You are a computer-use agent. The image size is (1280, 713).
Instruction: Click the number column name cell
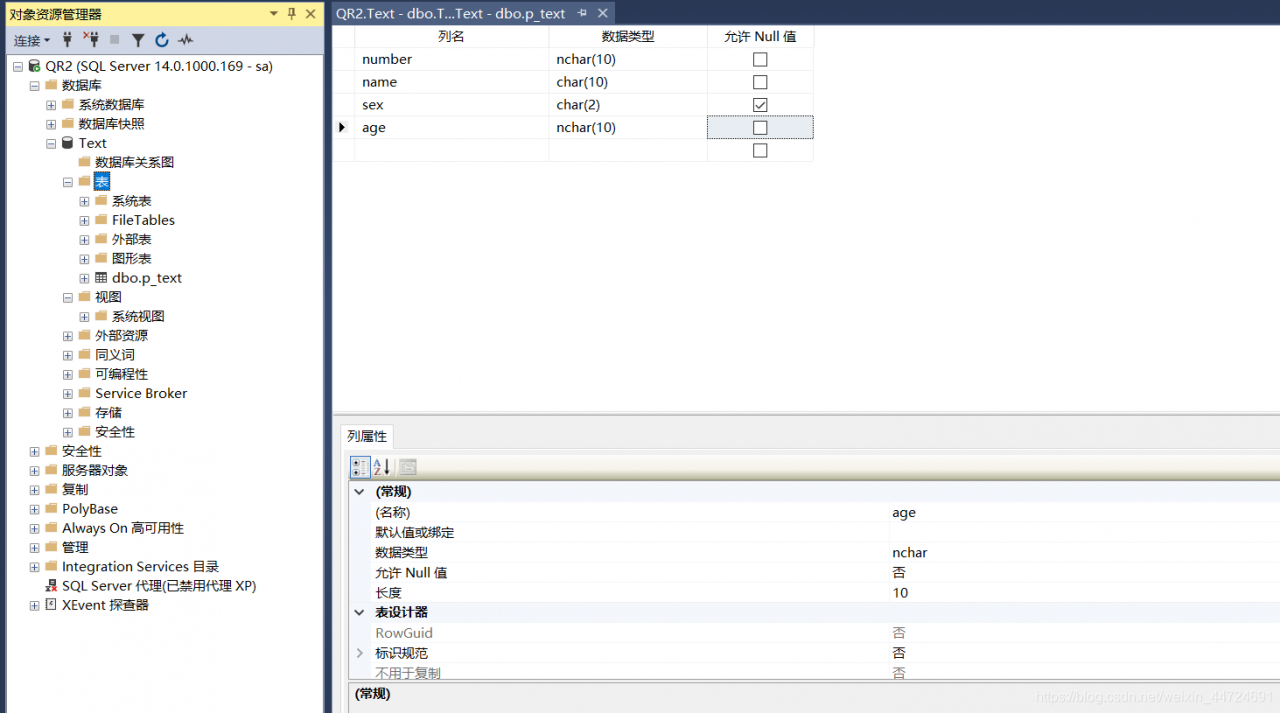[x=452, y=59]
